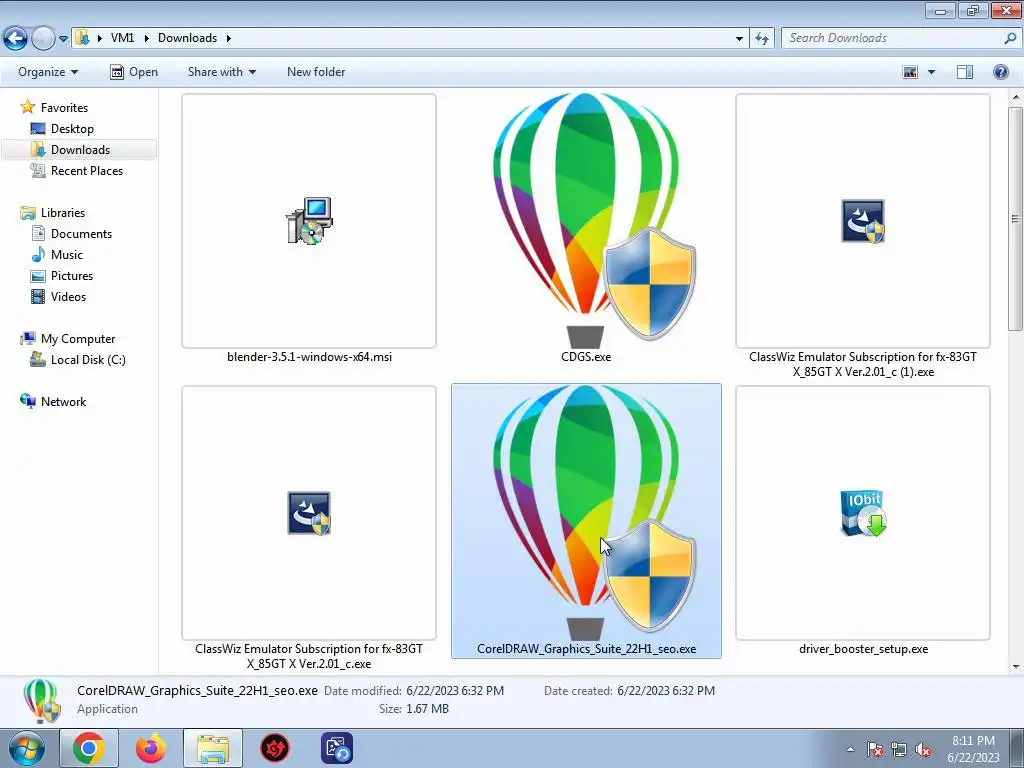Select the blender-3.5.1-windows-x64.msi installer icon

[x=309, y=221]
